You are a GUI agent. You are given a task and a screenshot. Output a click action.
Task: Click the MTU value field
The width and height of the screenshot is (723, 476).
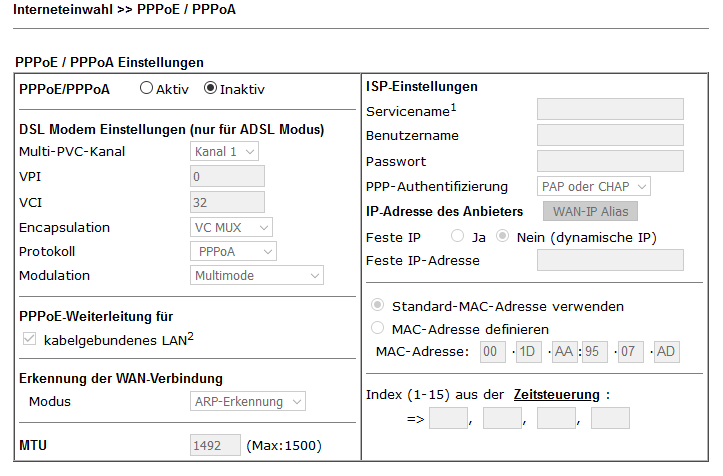point(215,445)
